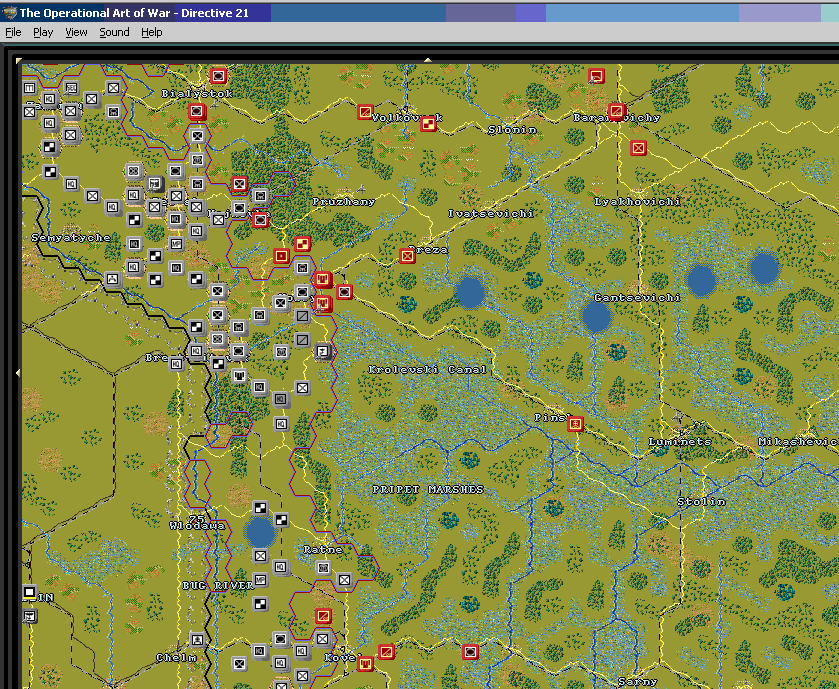This screenshot has width=839, height=689.
Task: Click the Semyatyche city label
Action: [71, 238]
